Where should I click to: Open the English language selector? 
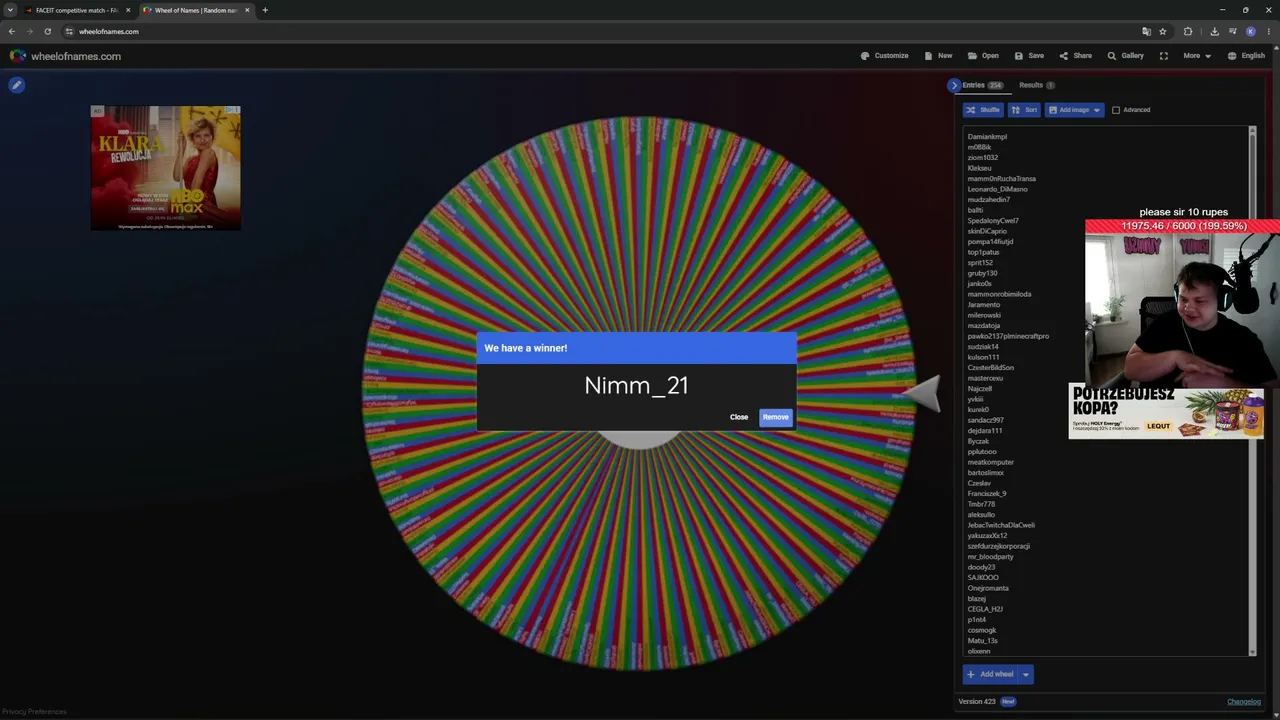coord(1246,56)
